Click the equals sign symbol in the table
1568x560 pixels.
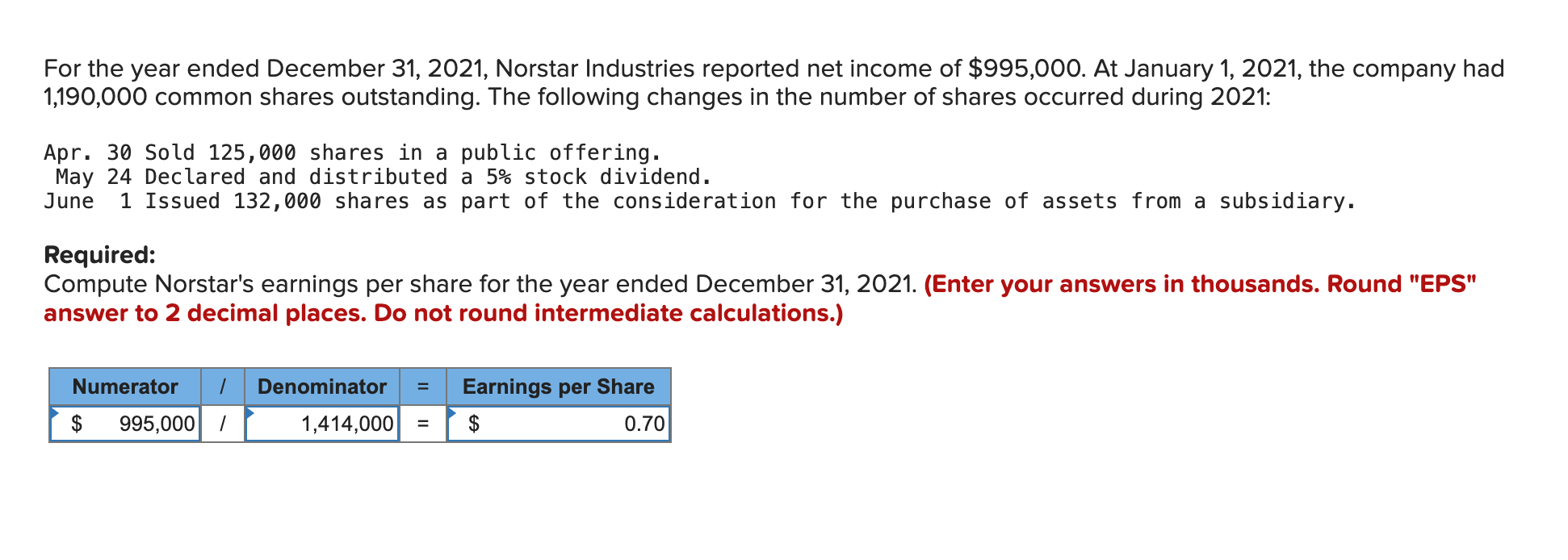click(421, 423)
